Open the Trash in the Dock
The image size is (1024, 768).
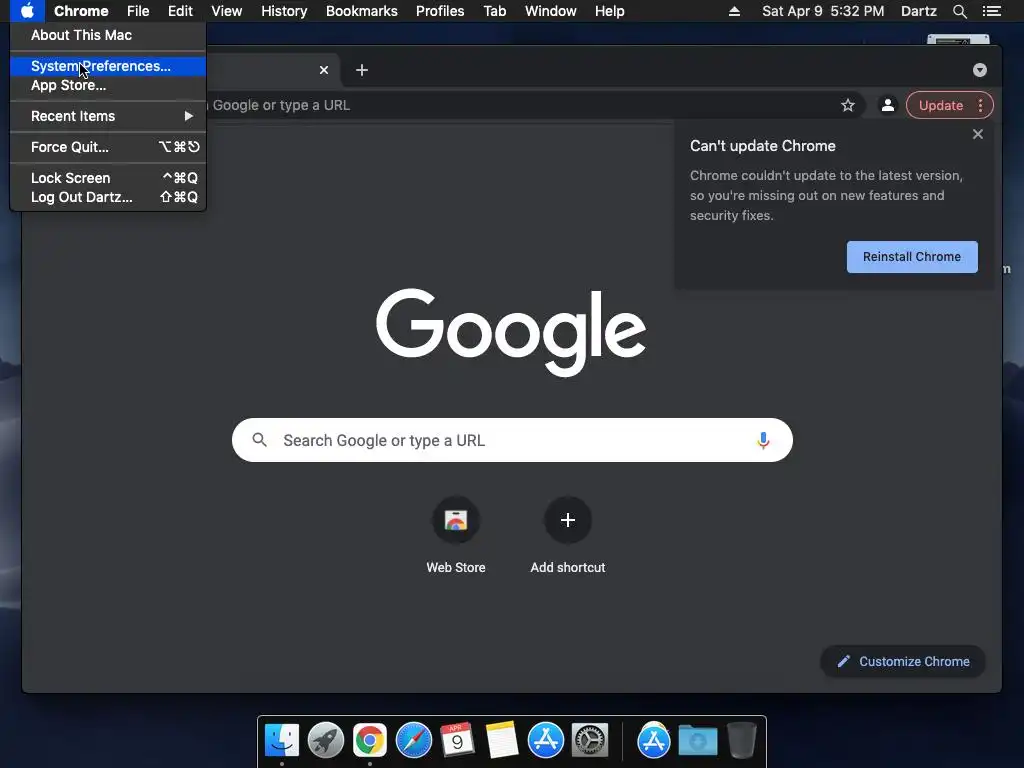pyautogui.click(x=742, y=741)
